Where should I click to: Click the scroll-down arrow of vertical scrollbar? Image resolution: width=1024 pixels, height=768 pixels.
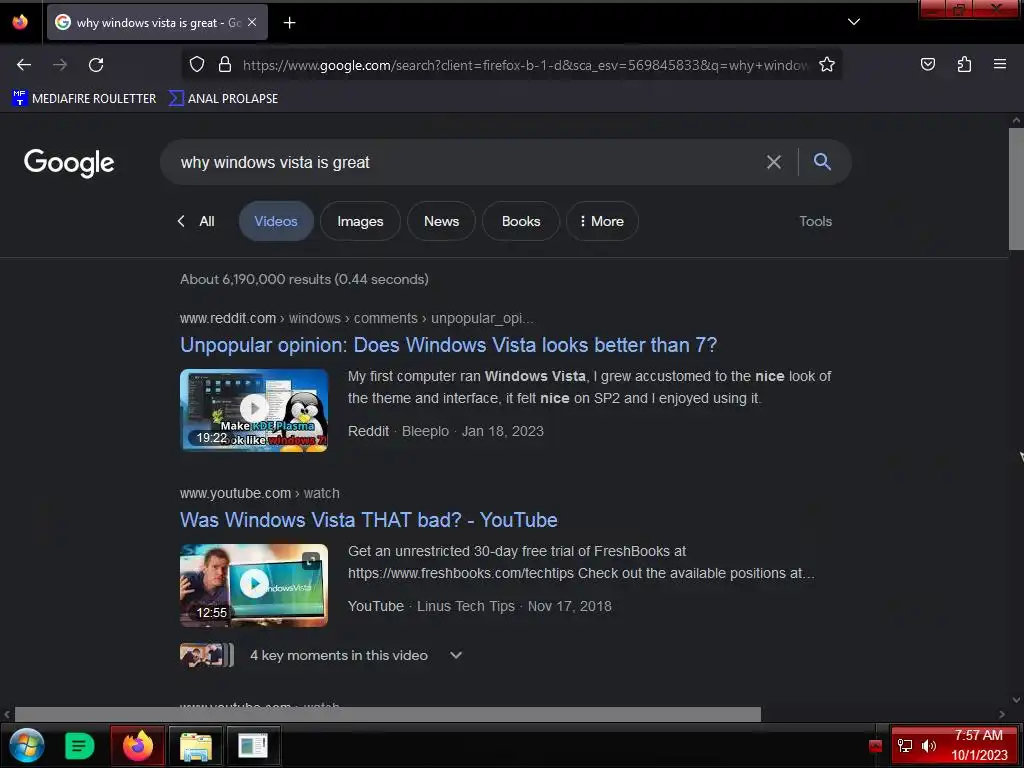(x=1016, y=700)
